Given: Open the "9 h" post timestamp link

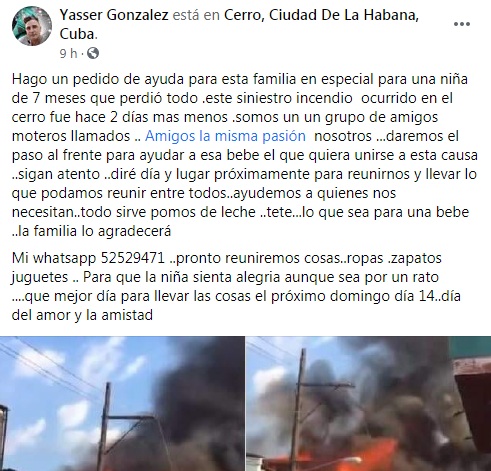Looking at the screenshot, I should click(68, 53).
